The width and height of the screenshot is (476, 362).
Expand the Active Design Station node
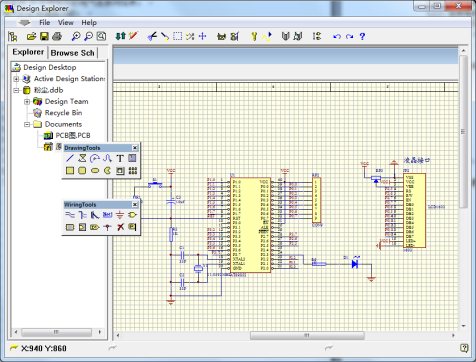point(16,79)
